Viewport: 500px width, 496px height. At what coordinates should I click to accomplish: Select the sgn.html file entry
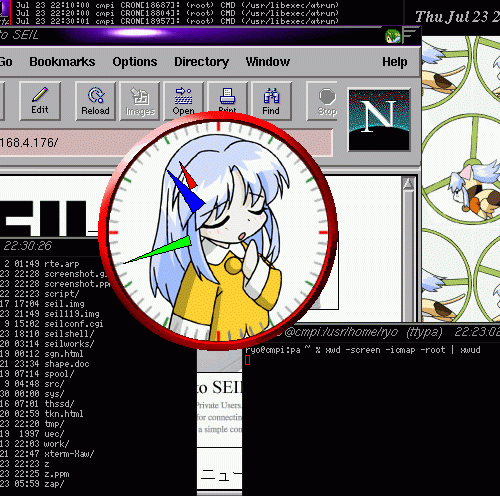pos(64,354)
